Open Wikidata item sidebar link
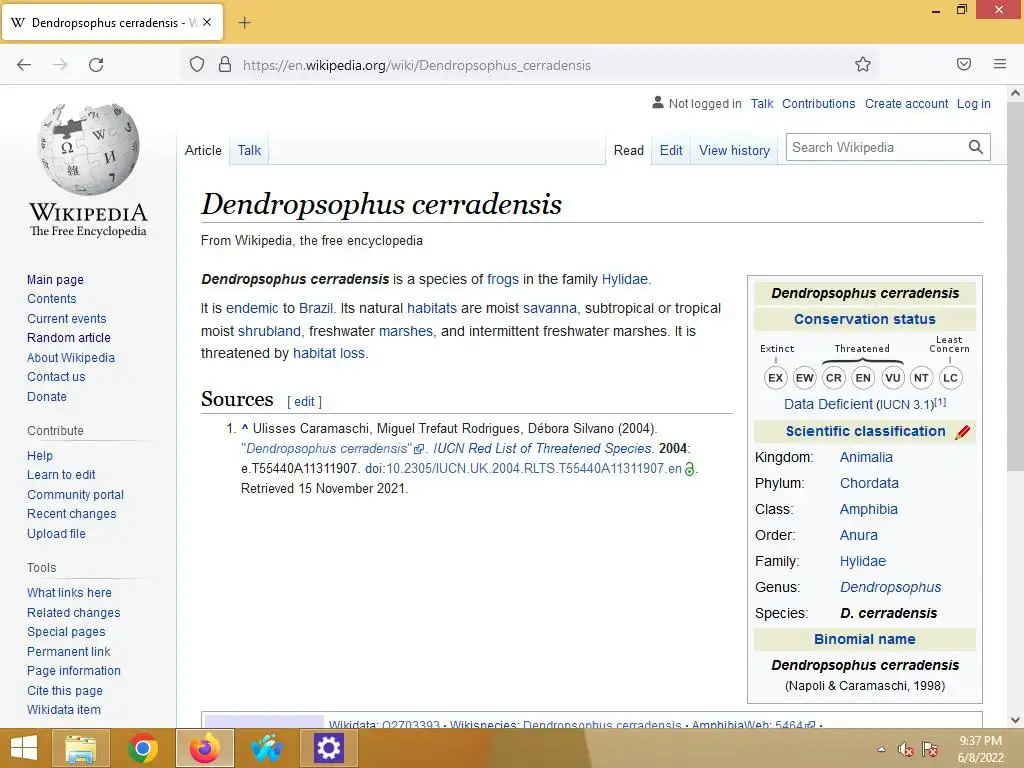The image size is (1024, 768). coord(64,710)
